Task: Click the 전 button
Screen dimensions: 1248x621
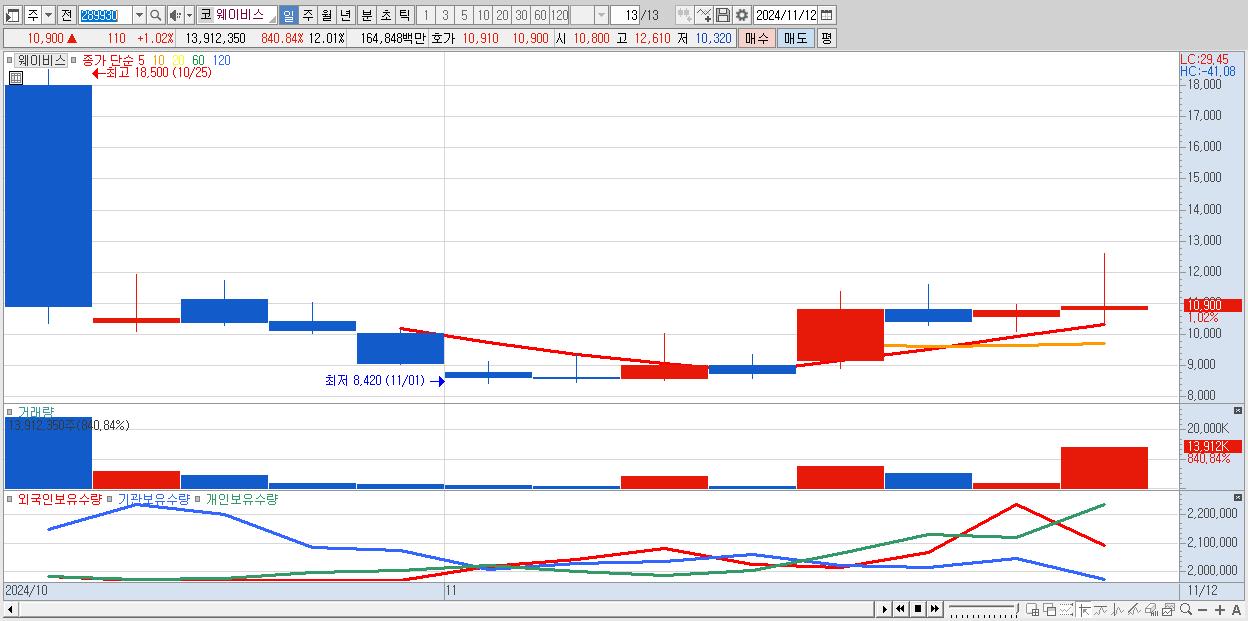Action: [67, 15]
